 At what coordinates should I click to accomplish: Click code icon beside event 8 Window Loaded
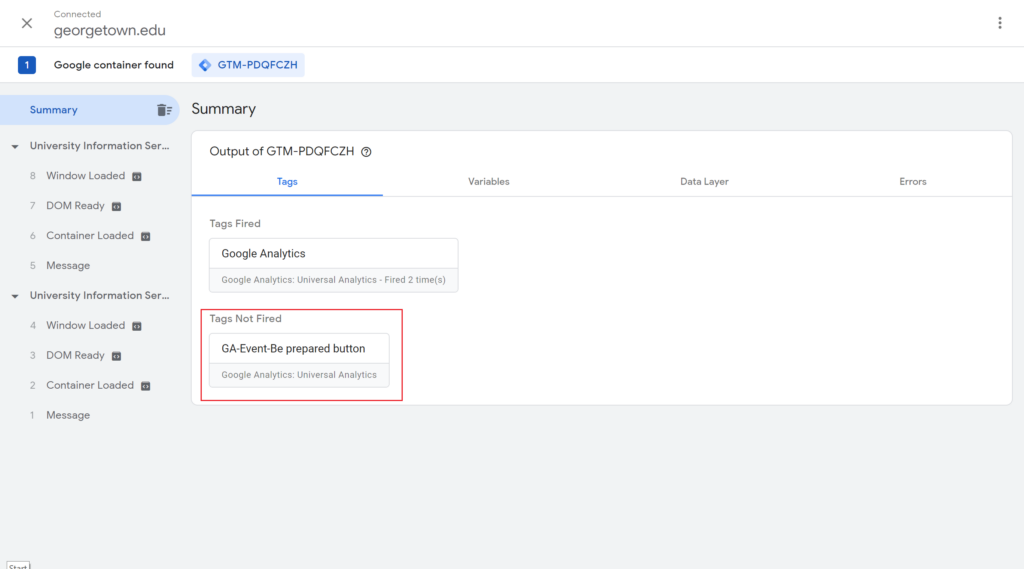pos(137,176)
